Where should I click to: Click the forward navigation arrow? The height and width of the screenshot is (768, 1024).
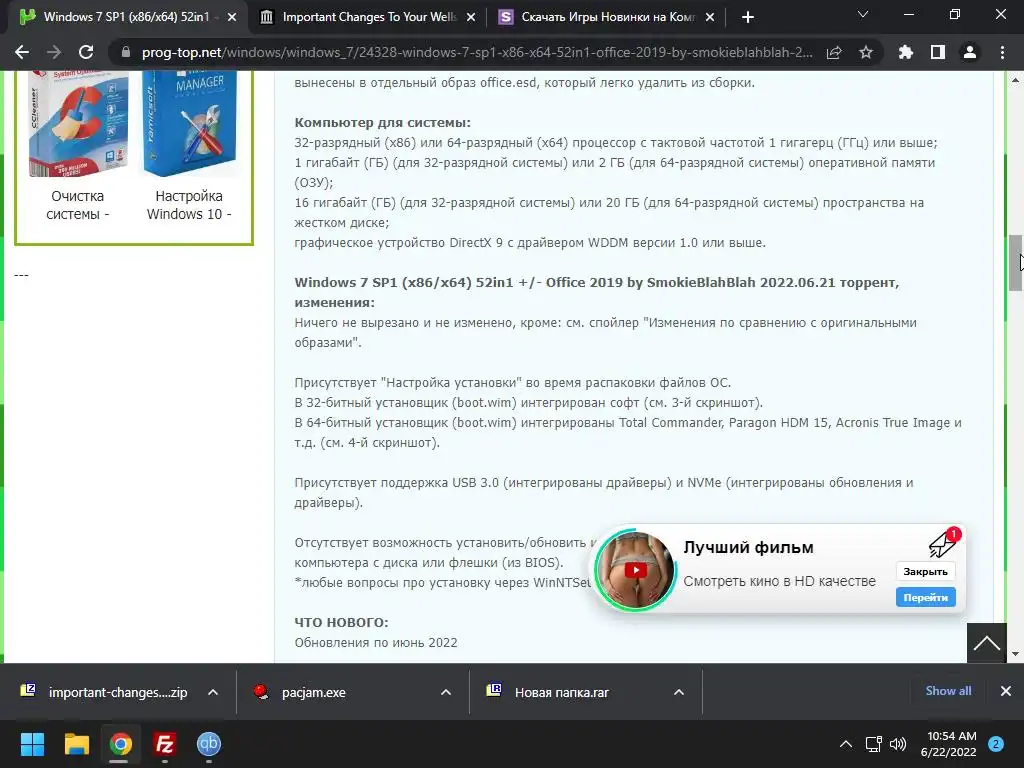(54, 52)
